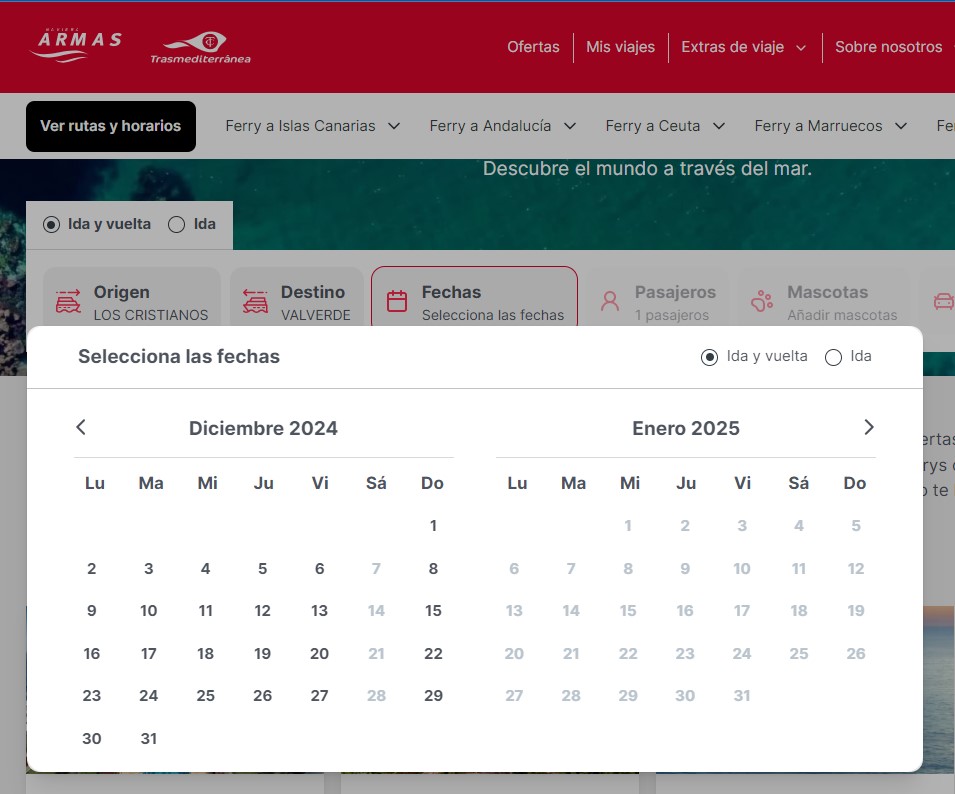Click the Pasajeros person icon
This screenshot has width=955, height=794.
pos(610,302)
